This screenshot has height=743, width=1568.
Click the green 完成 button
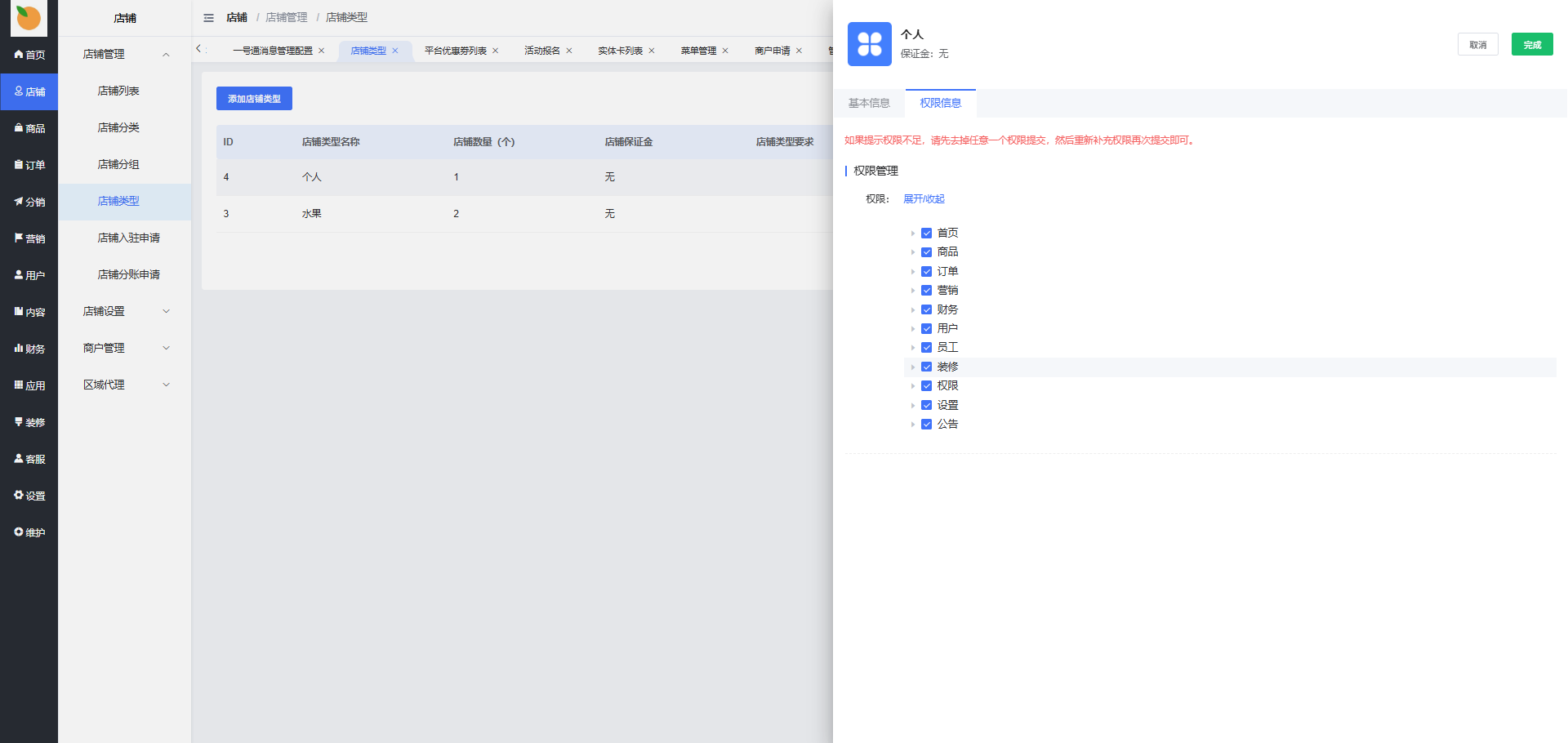point(1531,45)
